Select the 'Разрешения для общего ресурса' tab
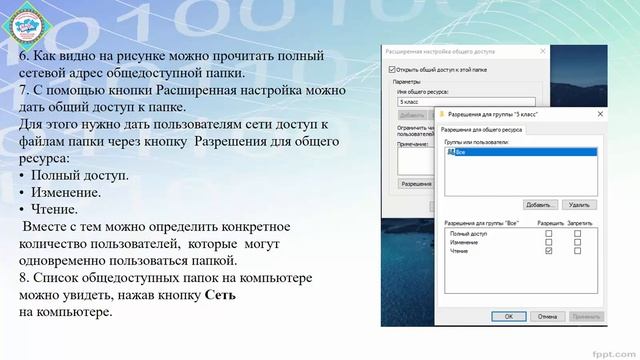This screenshot has width=640, height=360. click(481, 129)
